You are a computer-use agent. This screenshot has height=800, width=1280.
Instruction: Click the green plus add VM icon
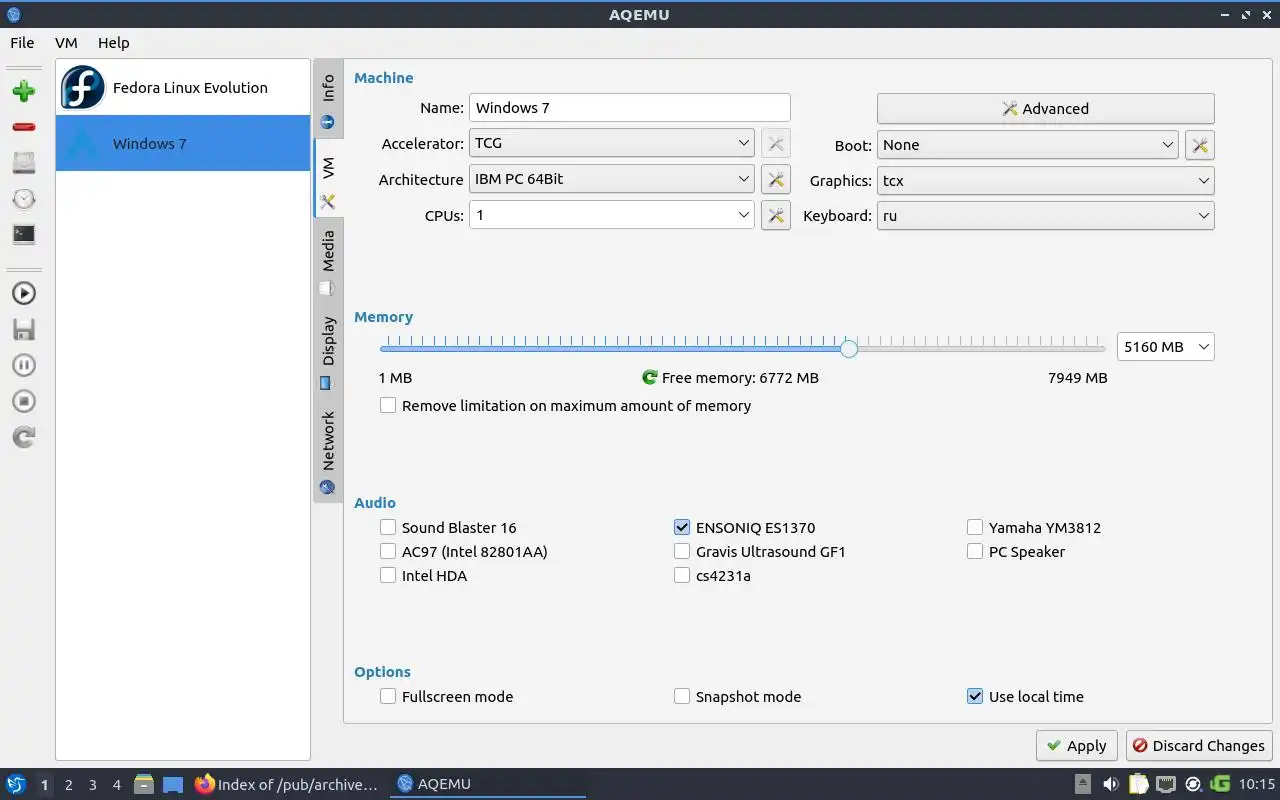pyautogui.click(x=24, y=91)
